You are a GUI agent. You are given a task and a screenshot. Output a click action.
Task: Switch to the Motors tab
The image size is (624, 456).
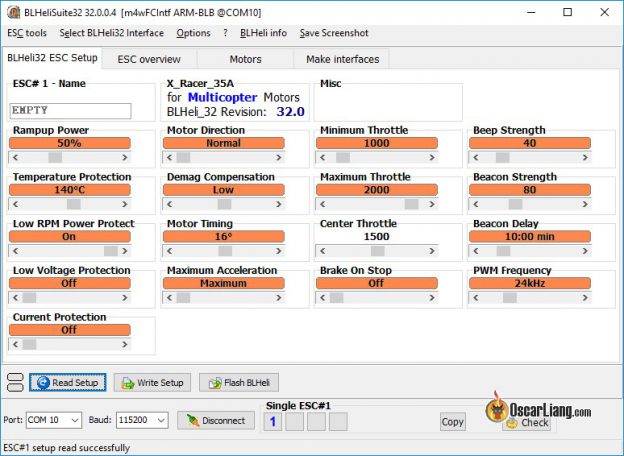point(245,59)
